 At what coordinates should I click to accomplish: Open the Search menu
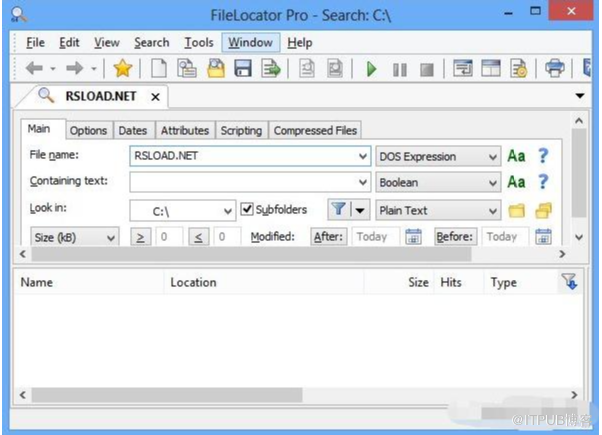152,42
